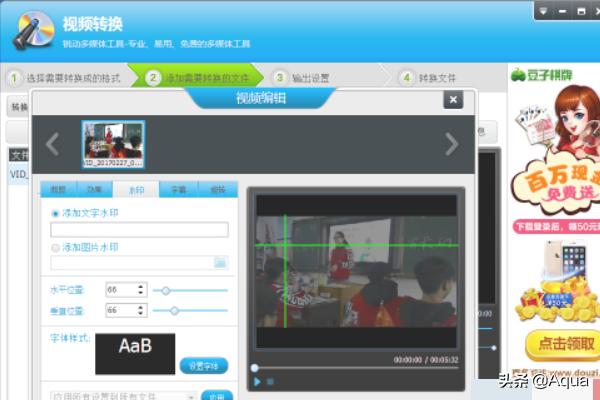Play the preview video

click(x=257, y=382)
